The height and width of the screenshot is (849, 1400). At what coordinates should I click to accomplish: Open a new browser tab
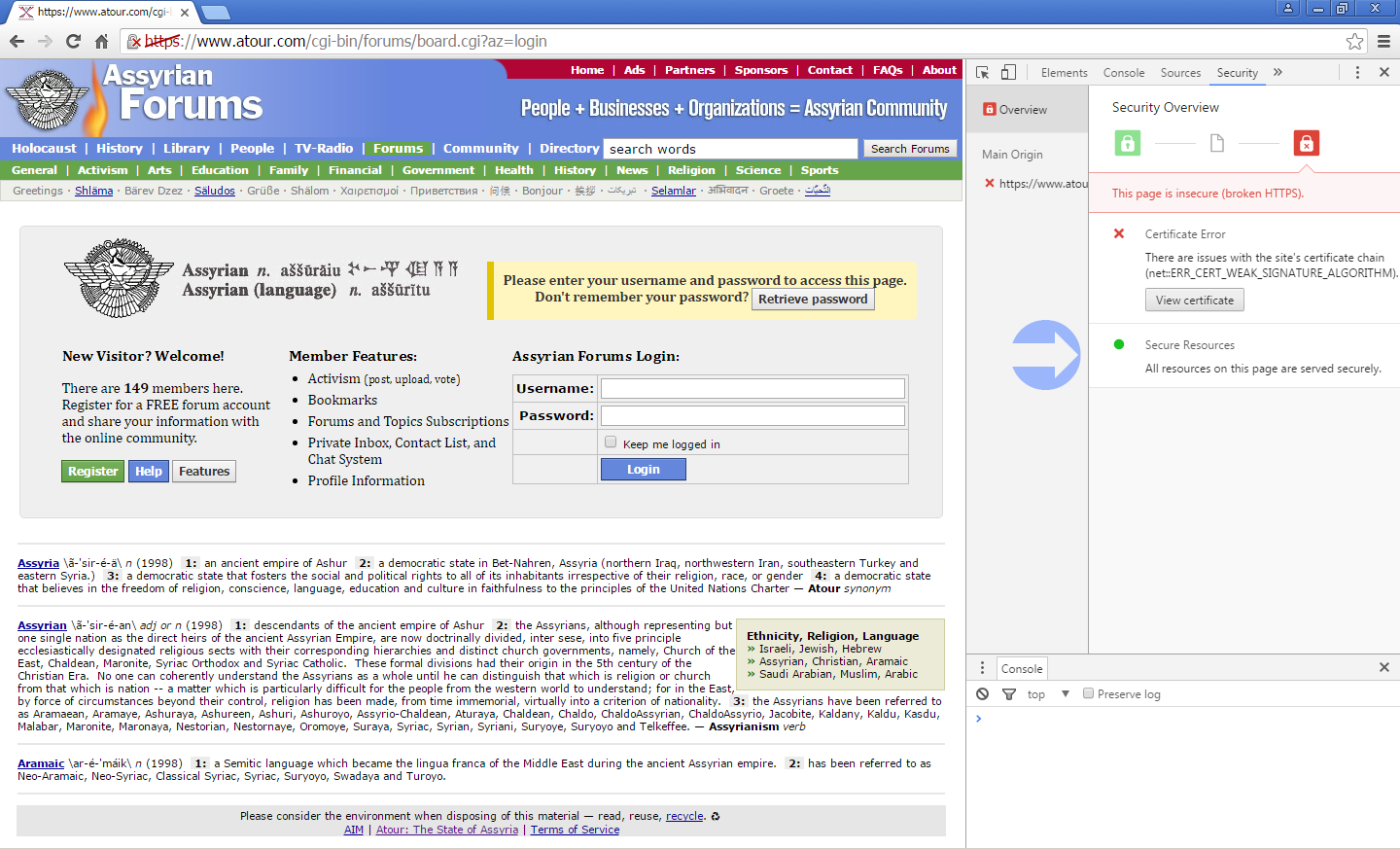[215, 13]
